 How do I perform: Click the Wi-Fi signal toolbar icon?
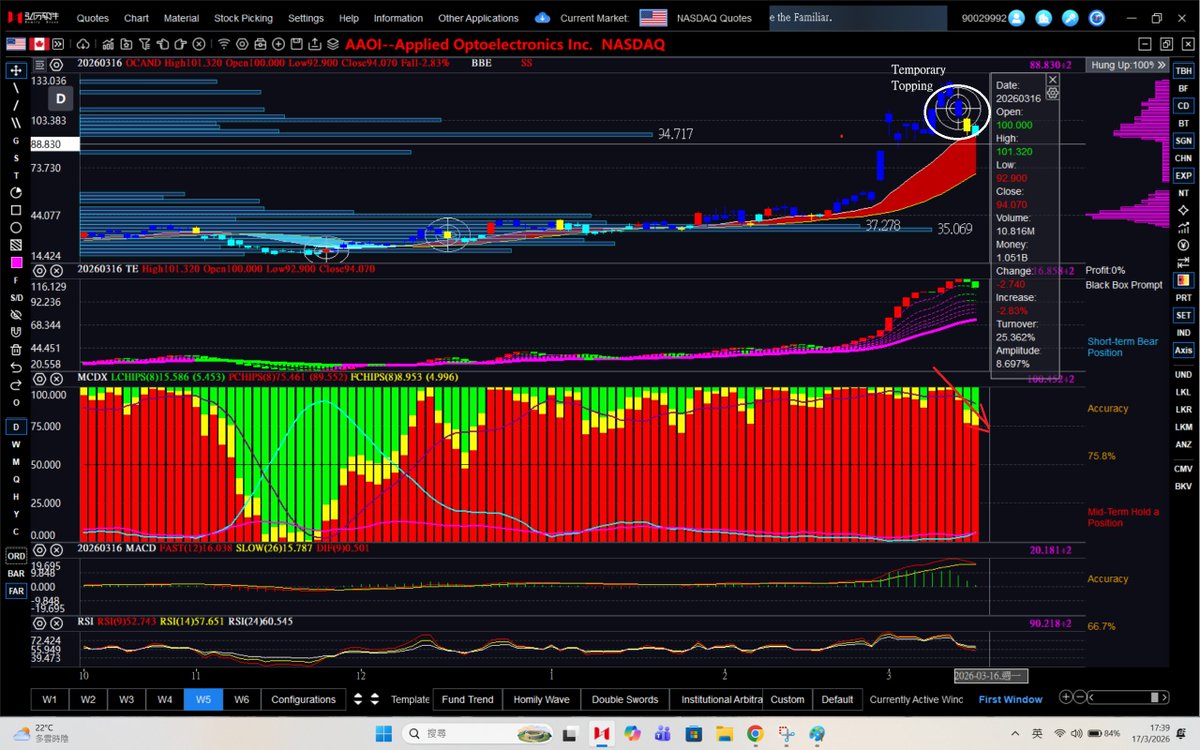point(224,44)
